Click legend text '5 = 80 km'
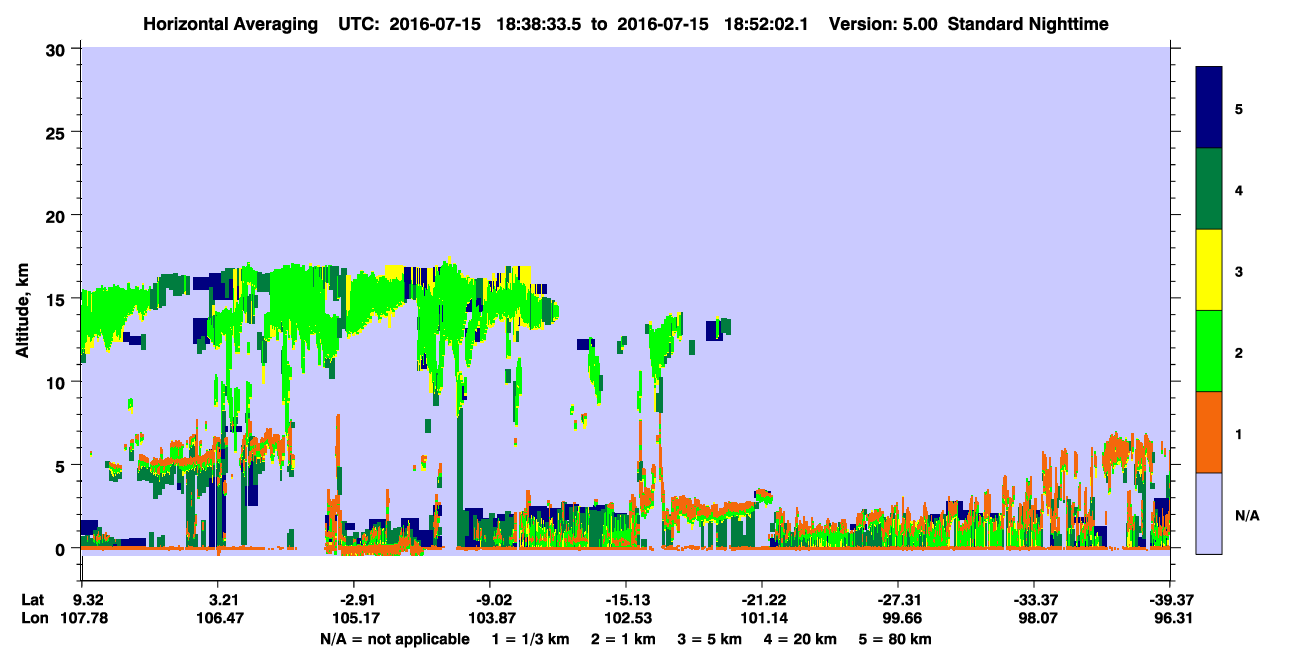This screenshot has width=1300, height=667. [897, 639]
